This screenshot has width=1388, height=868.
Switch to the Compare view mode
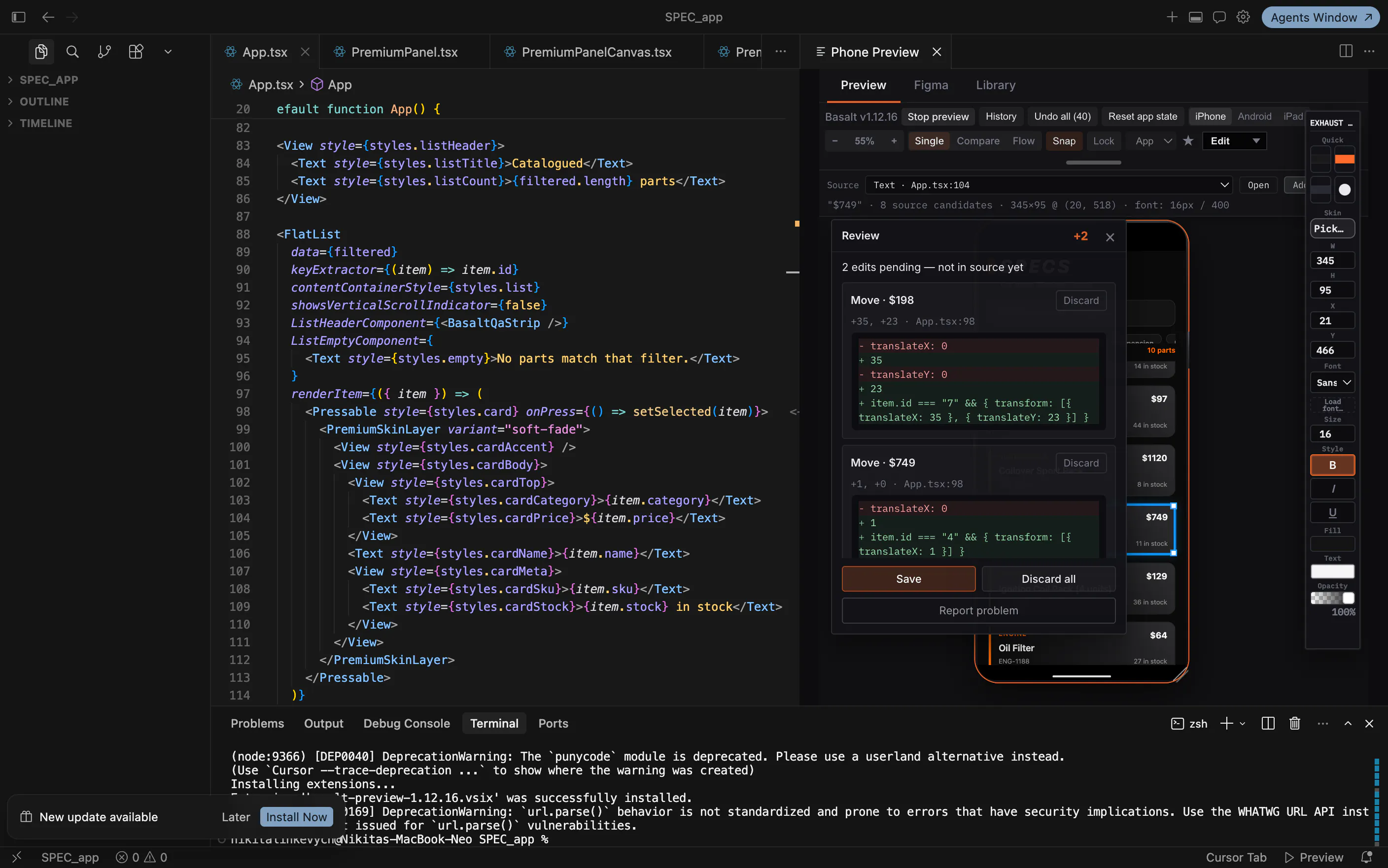coord(977,141)
